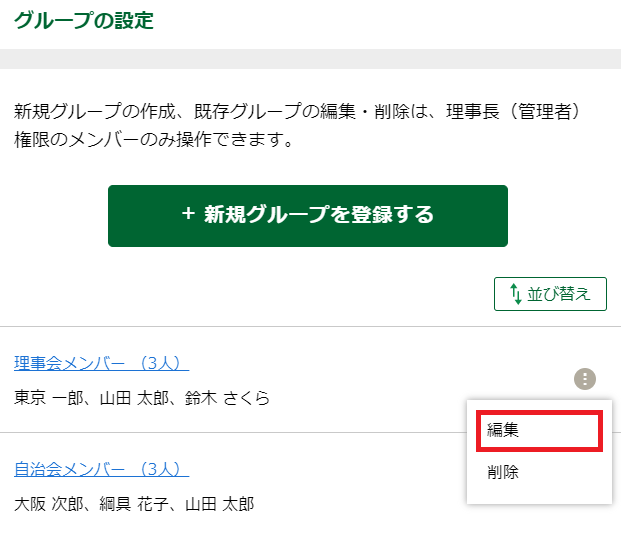621x539 pixels.
Task: Click the gray divider bar below the heading
Action: click(x=310, y=58)
